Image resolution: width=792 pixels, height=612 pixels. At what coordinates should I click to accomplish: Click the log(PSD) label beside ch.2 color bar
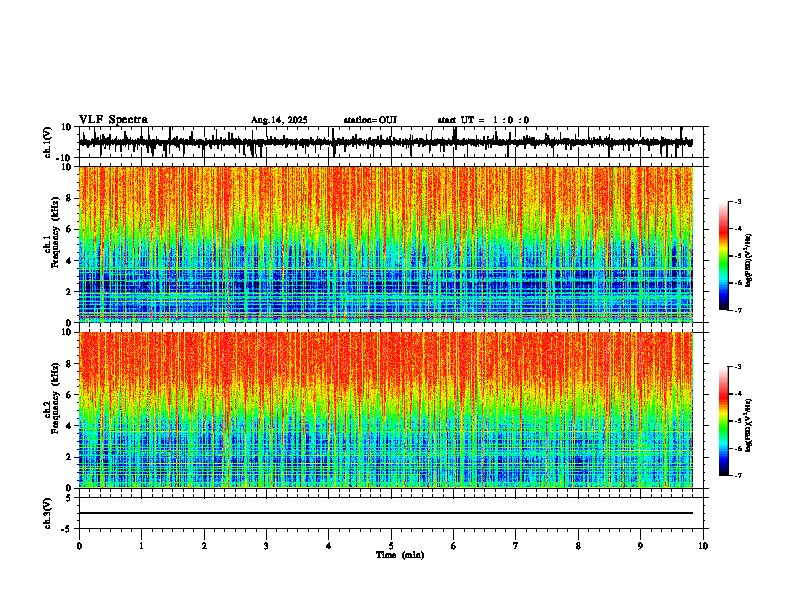click(749, 425)
